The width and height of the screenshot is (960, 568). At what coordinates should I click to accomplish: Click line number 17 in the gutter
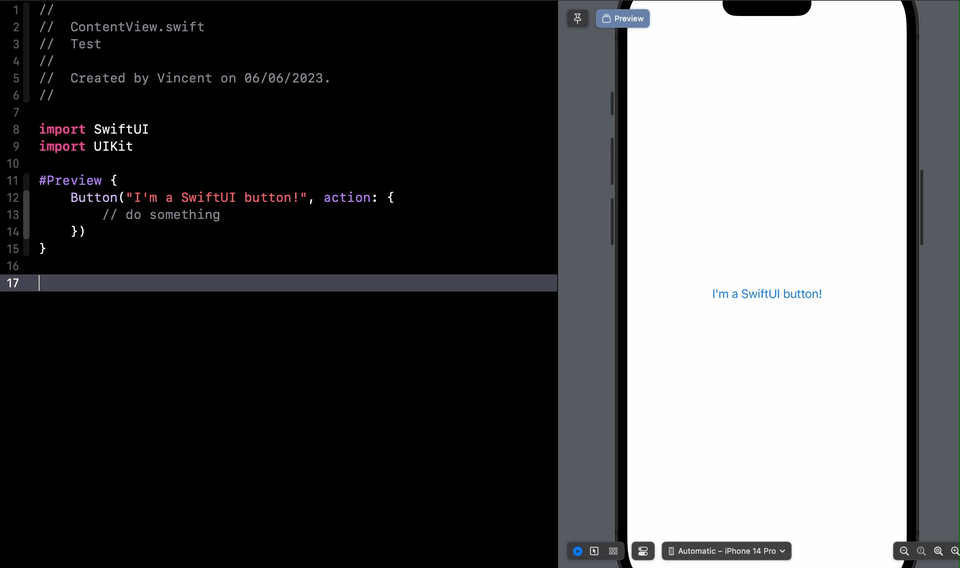(13, 283)
